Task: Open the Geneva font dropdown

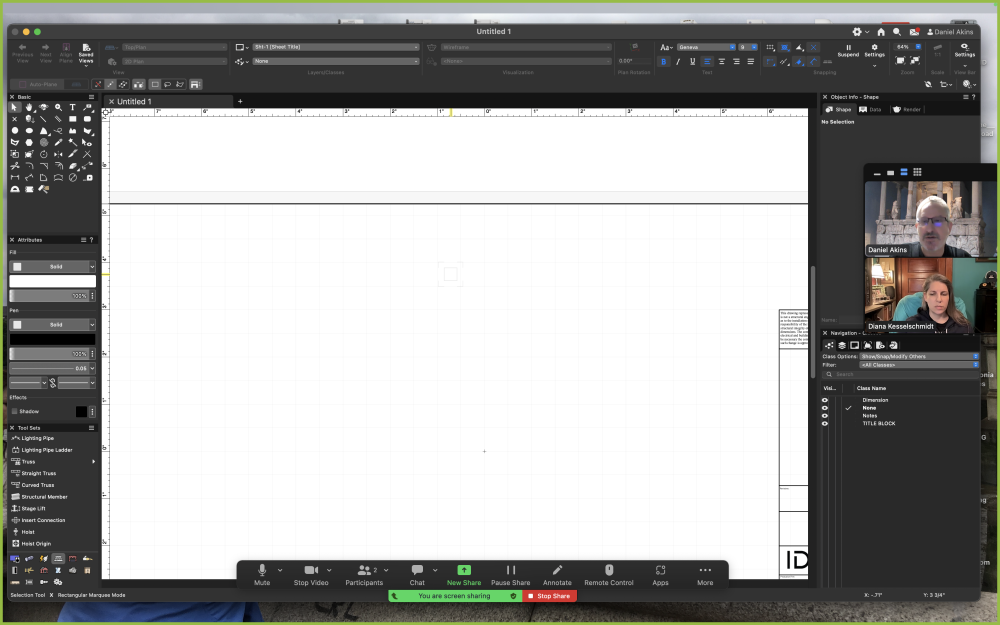Action: (x=706, y=47)
